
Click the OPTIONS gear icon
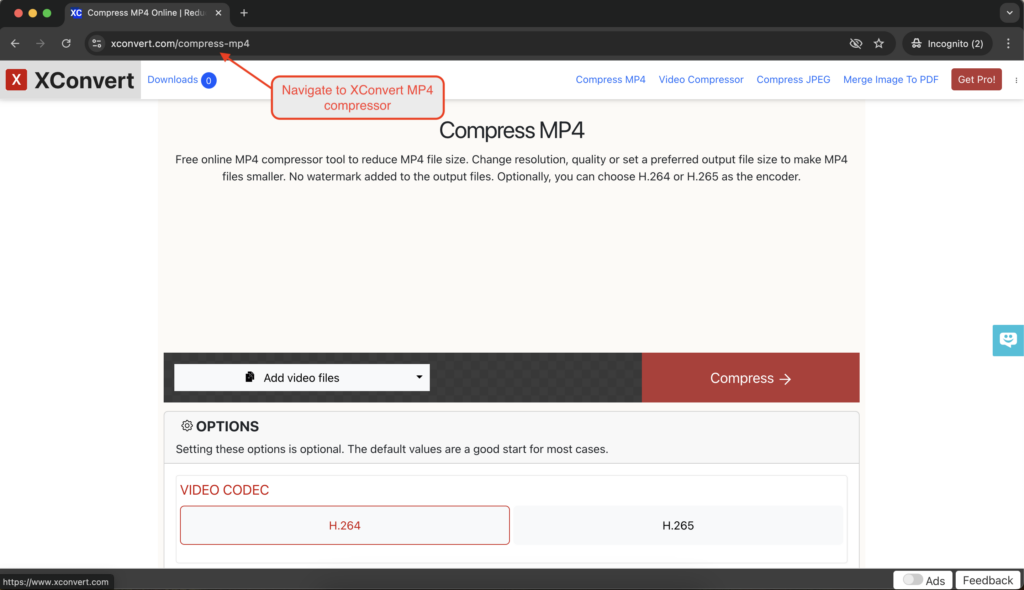pos(187,426)
